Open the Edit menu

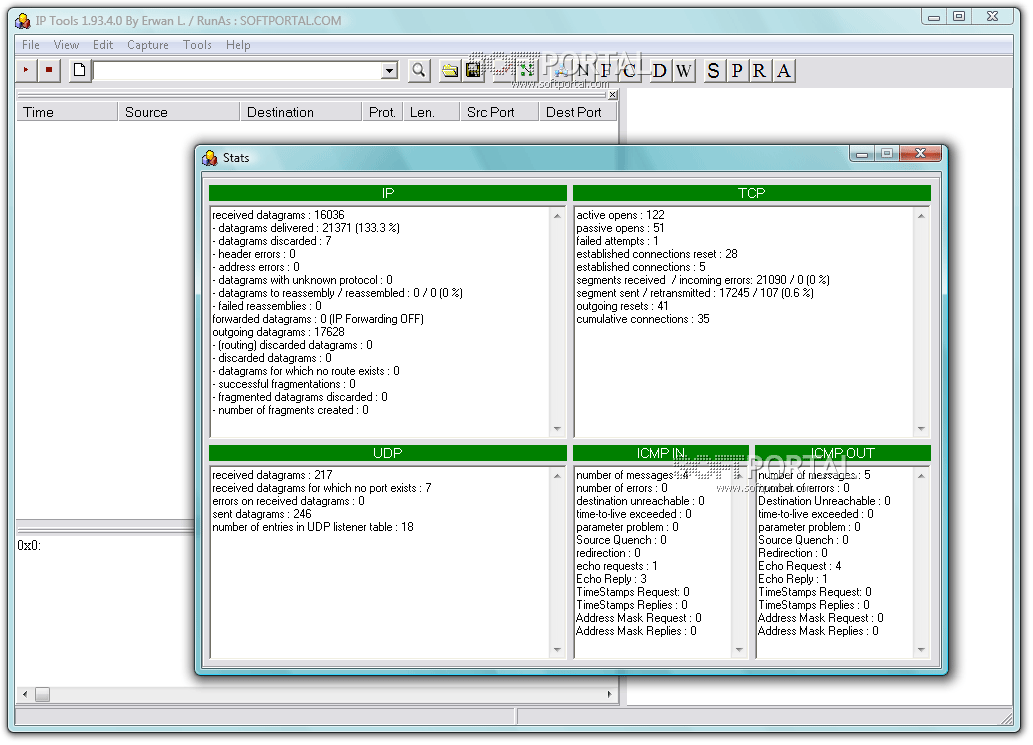point(103,45)
